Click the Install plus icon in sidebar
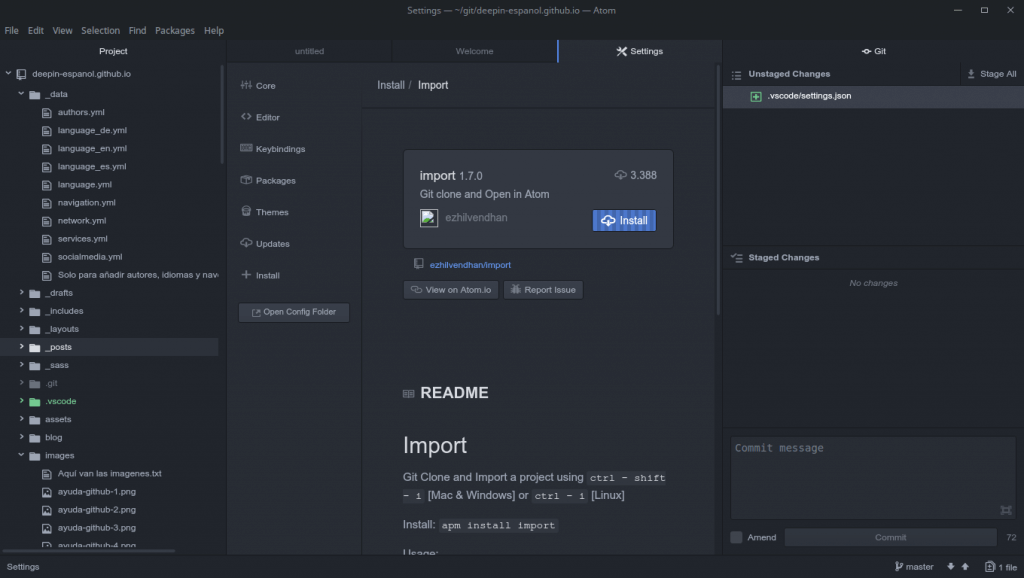1024x578 pixels. (246, 274)
